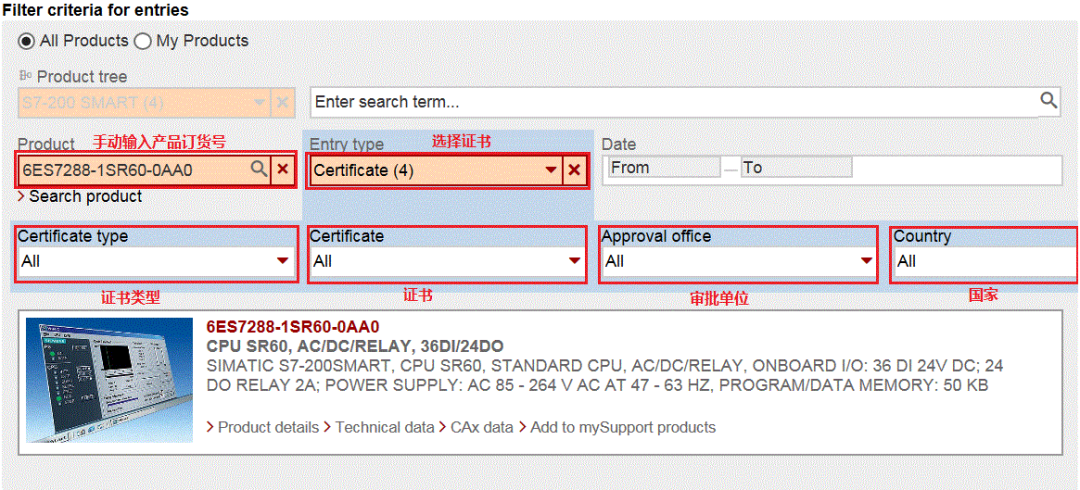This screenshot has height=490, width=1080.
Task: Clear the Entry type filter with red X
Action: coord(574,170)
